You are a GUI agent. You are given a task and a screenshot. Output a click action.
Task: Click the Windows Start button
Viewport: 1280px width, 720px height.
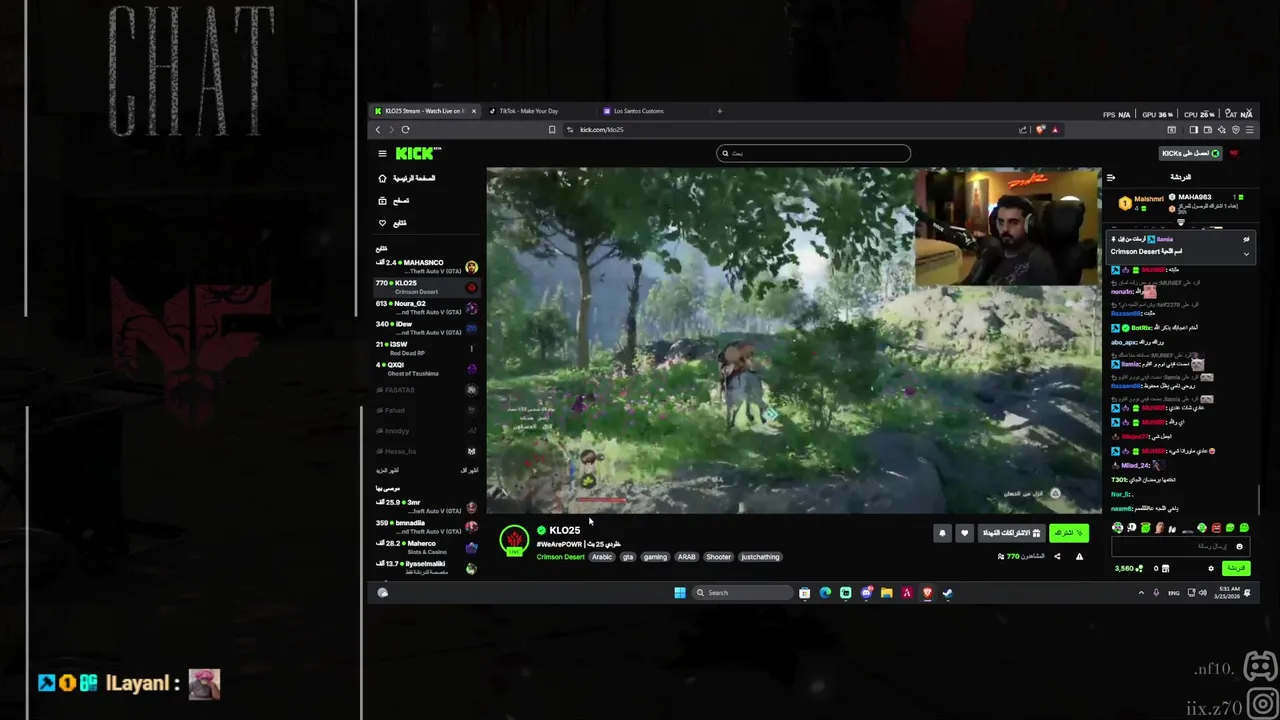point(680,592)
